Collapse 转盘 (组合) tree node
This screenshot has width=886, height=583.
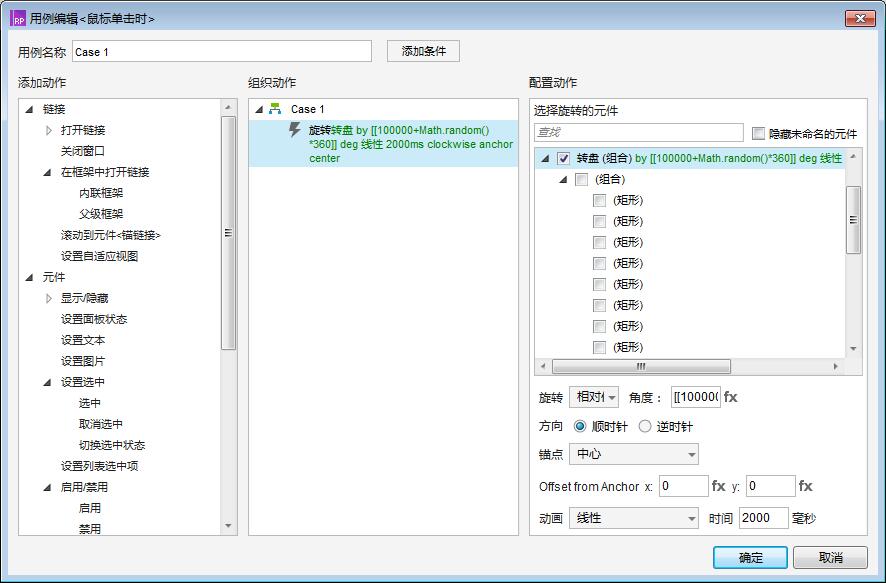(545, 159)
